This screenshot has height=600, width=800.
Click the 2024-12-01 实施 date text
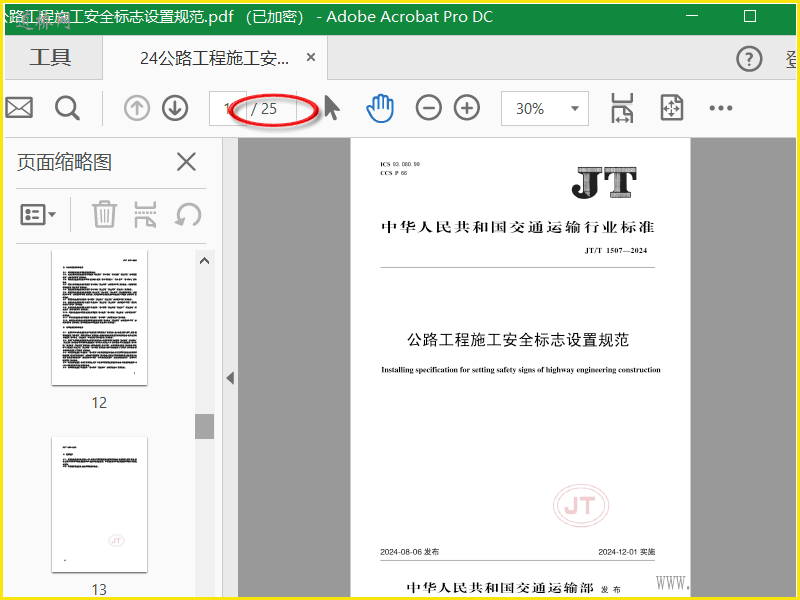(x=627, y=552)
